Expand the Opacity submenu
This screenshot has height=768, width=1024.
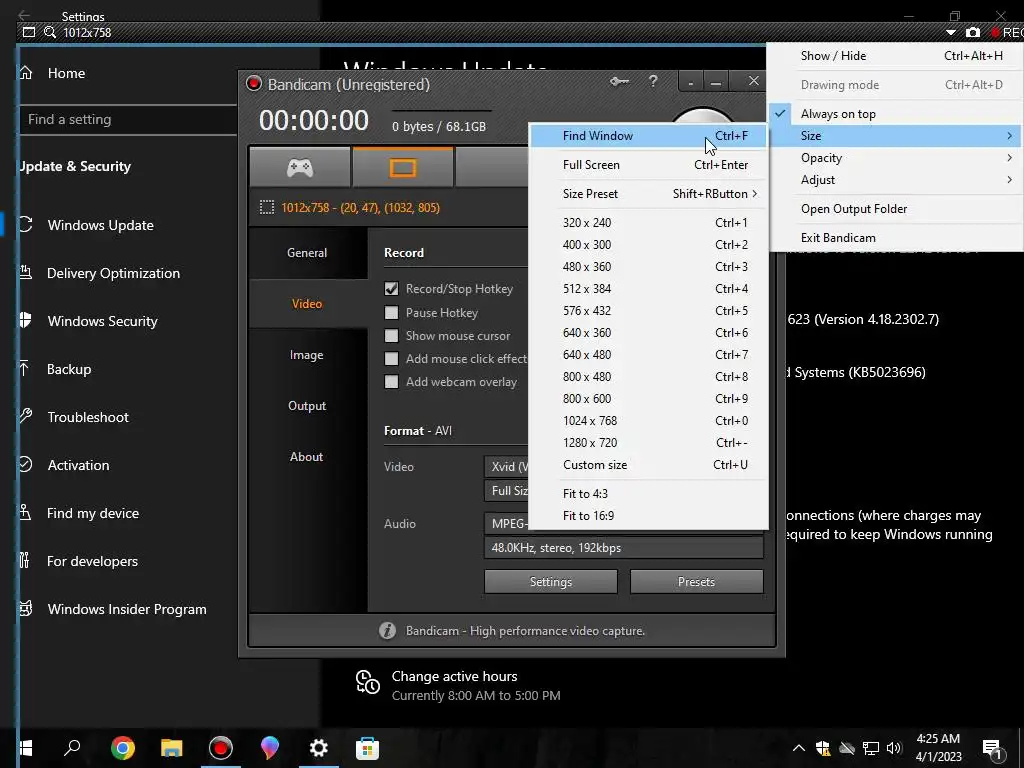[895, 158]
